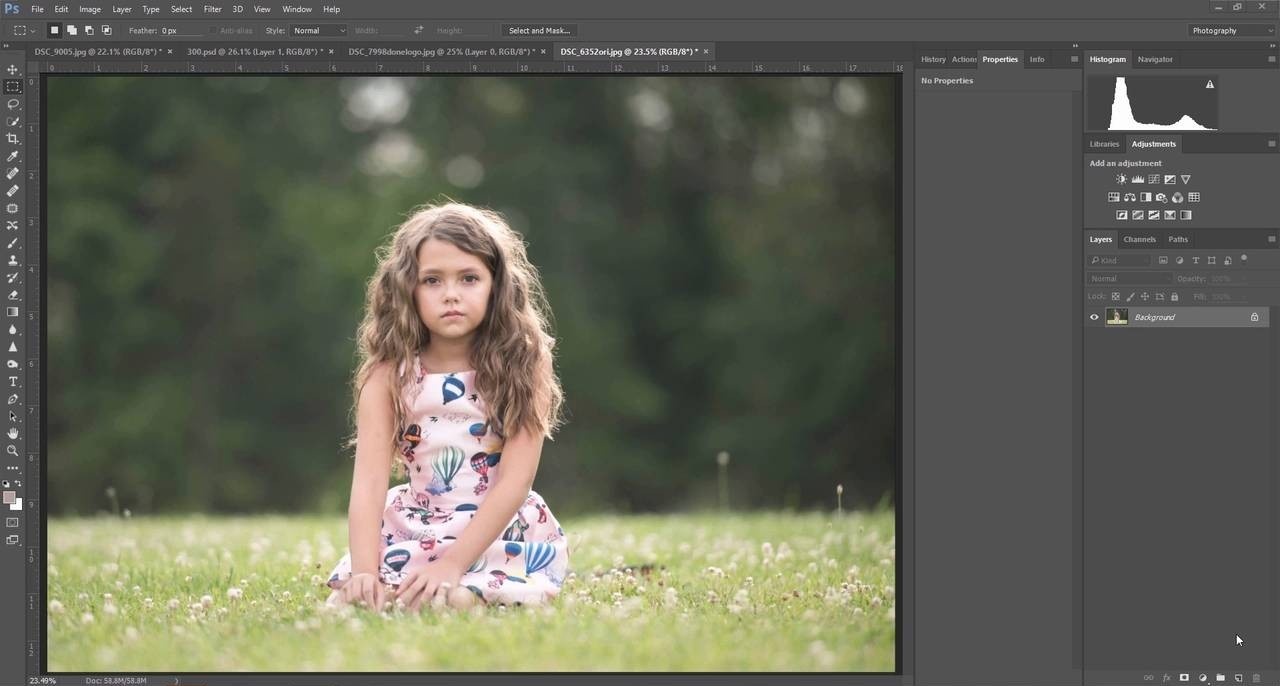The height and width of the screenshot is (686, 1280).
Task: Switch to the DSC_9005.jpg document tab
Action: pyautogui.click(x=98, y=51)
